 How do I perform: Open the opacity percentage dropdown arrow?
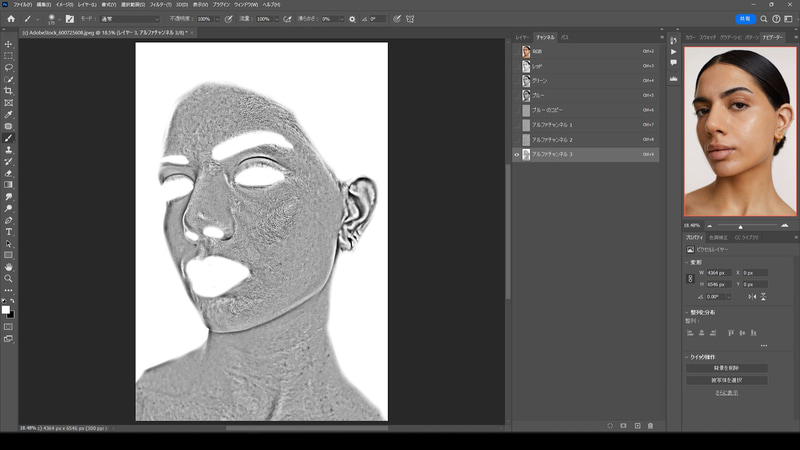pyautogui.click(x=217, y=19)
